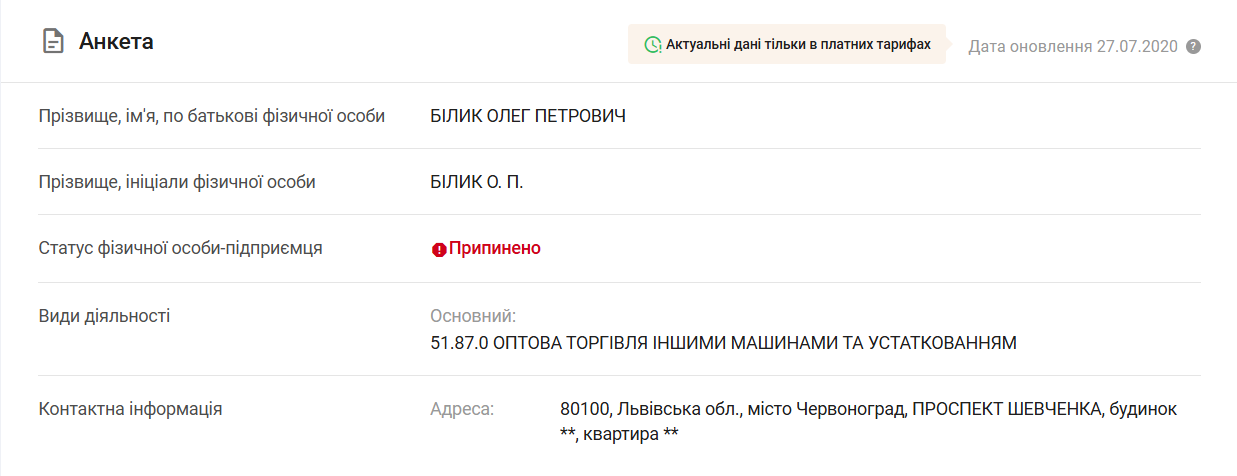Click the red warning icon beside Припинено
Viewport: 1237px width, 476px height.
pos(439,249)
